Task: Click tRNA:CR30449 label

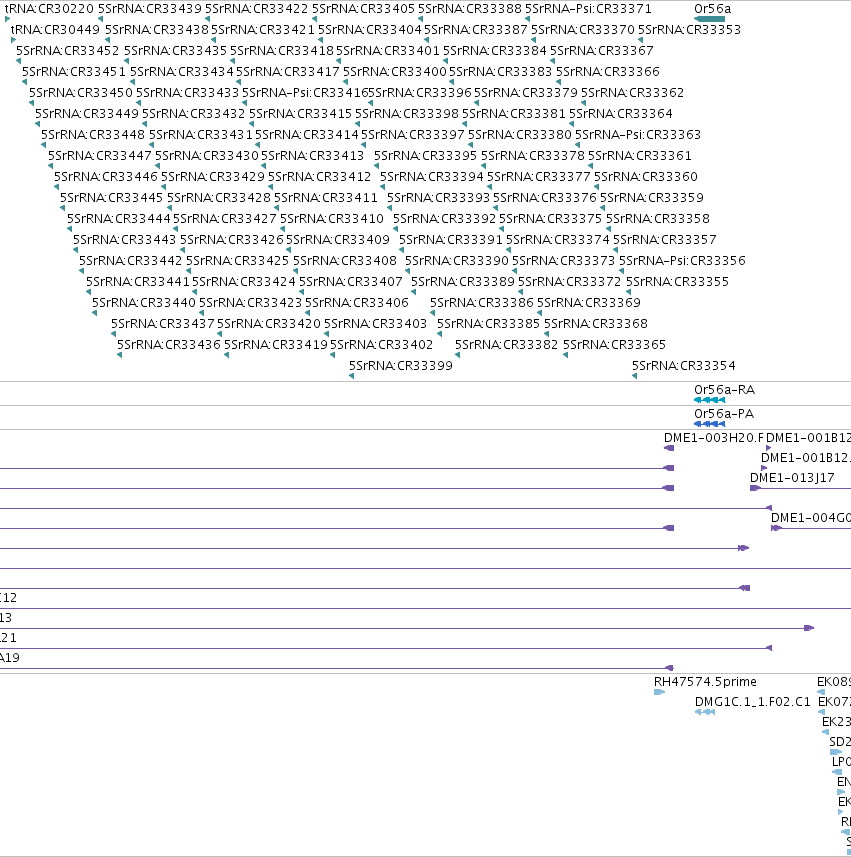Action: [x=55, y=30]
